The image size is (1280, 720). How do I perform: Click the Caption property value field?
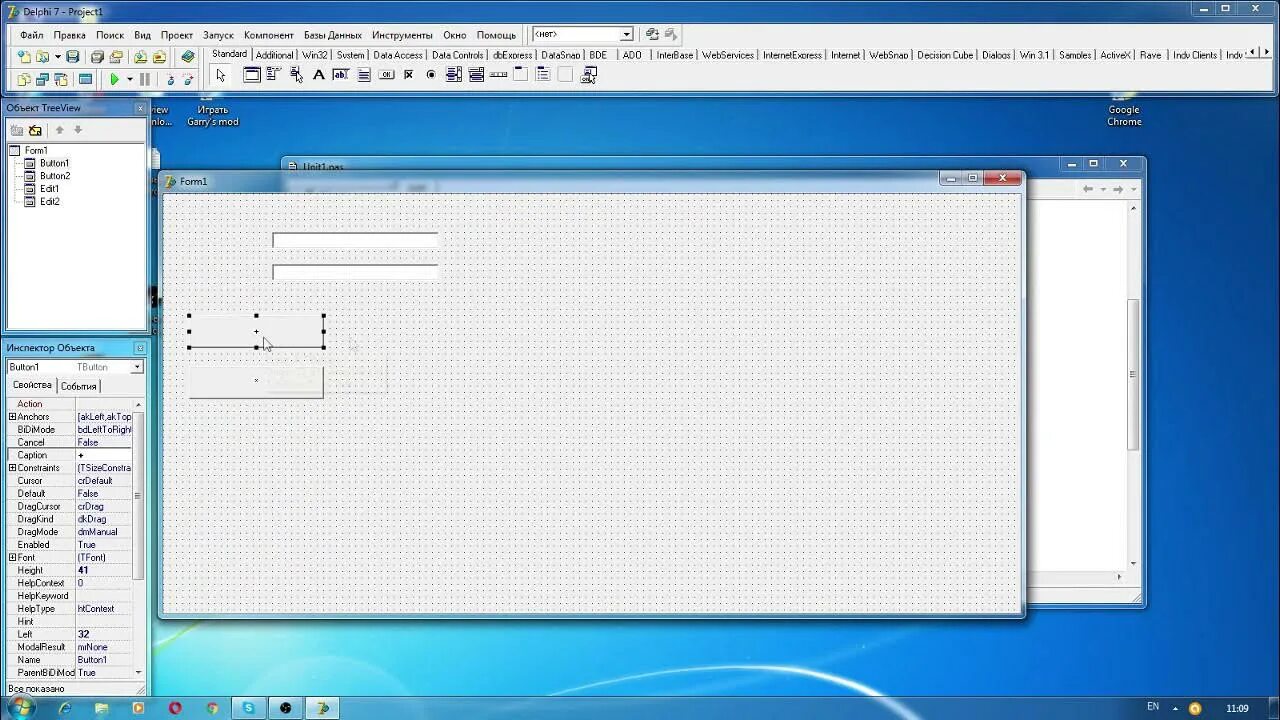click(104, 455)
